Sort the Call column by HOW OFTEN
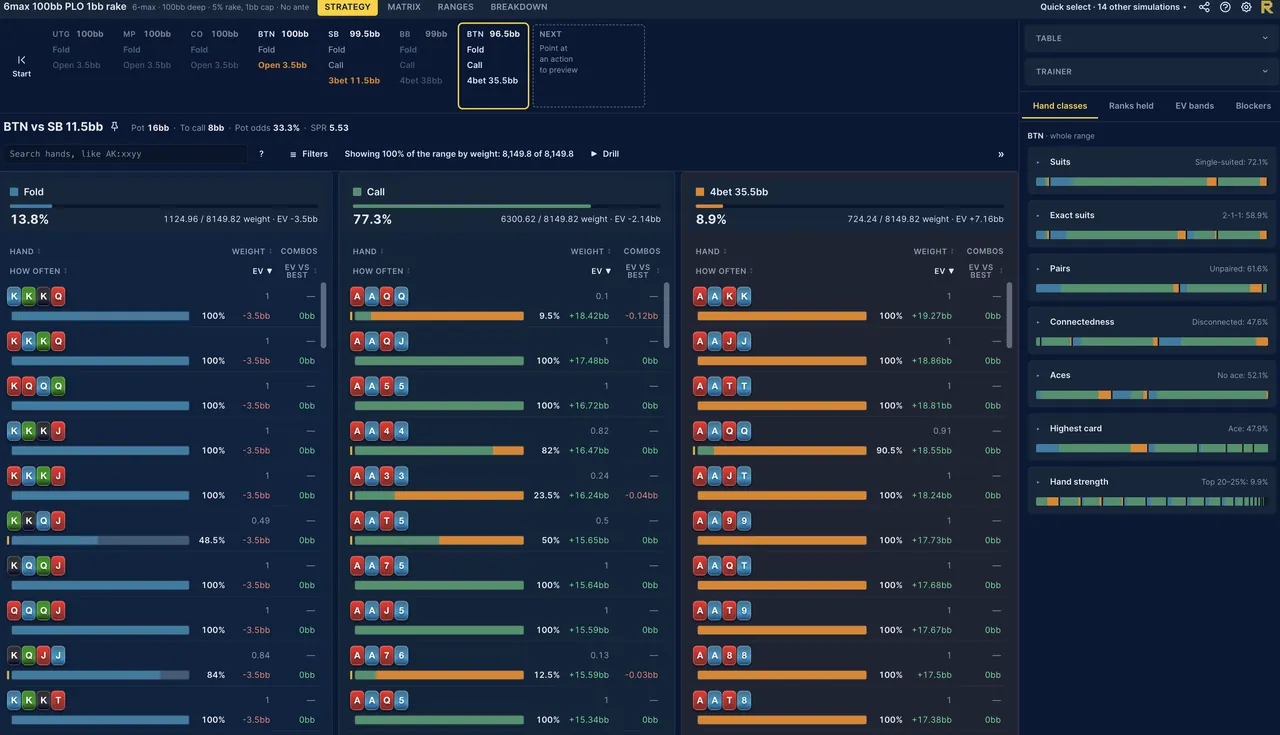Image resolution: width=1280 pixels, height=735 pixels. (x=380, y=271)
